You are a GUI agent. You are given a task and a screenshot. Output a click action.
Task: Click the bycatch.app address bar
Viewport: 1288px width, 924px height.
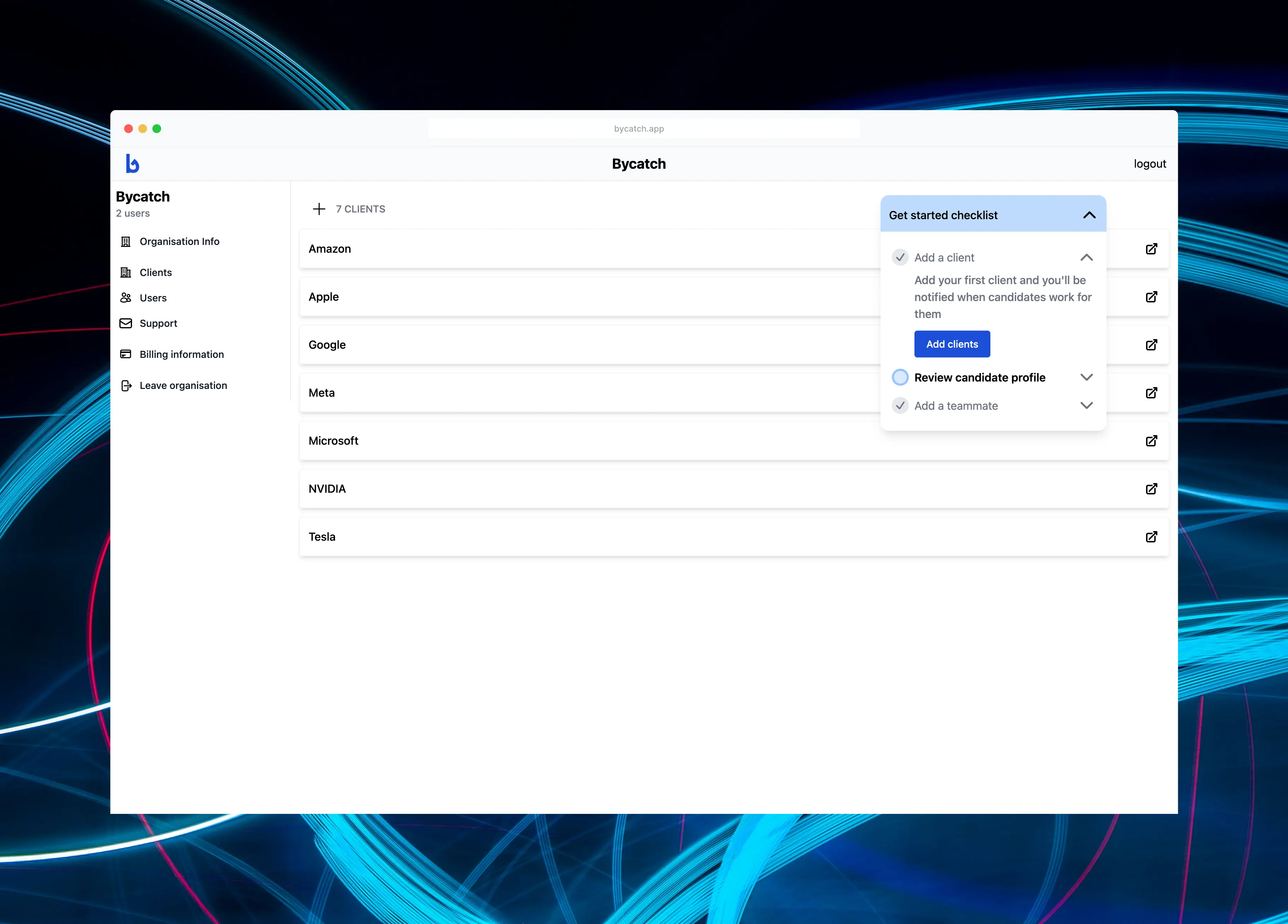[643, 129]
